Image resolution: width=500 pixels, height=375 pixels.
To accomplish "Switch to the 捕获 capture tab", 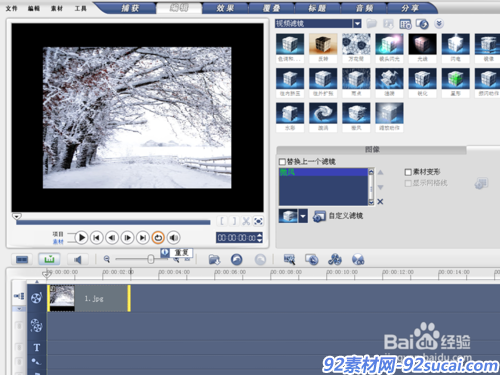I will click(x=130, y=8).
